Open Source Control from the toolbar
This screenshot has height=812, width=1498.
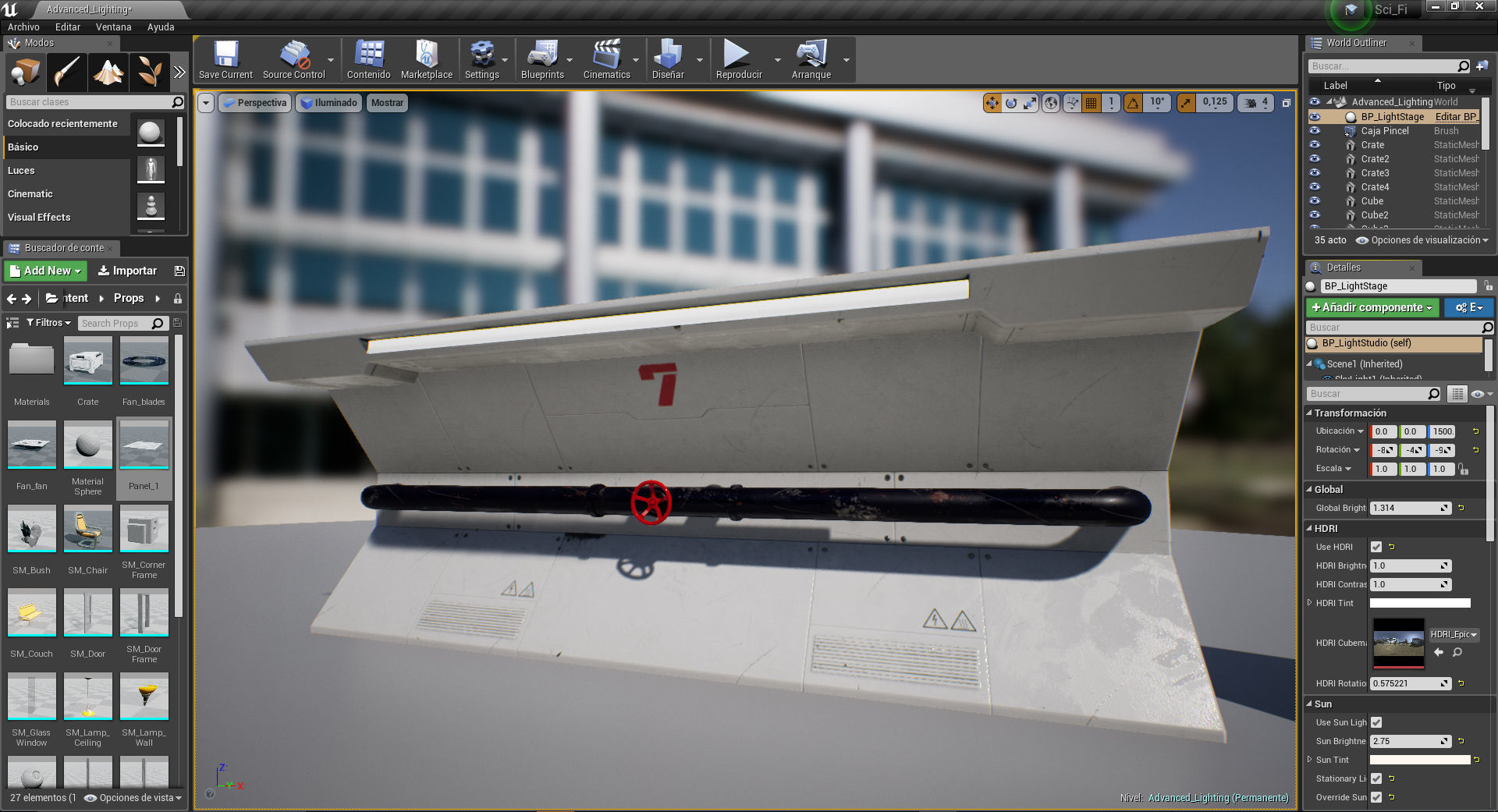(x=293, y=59)
